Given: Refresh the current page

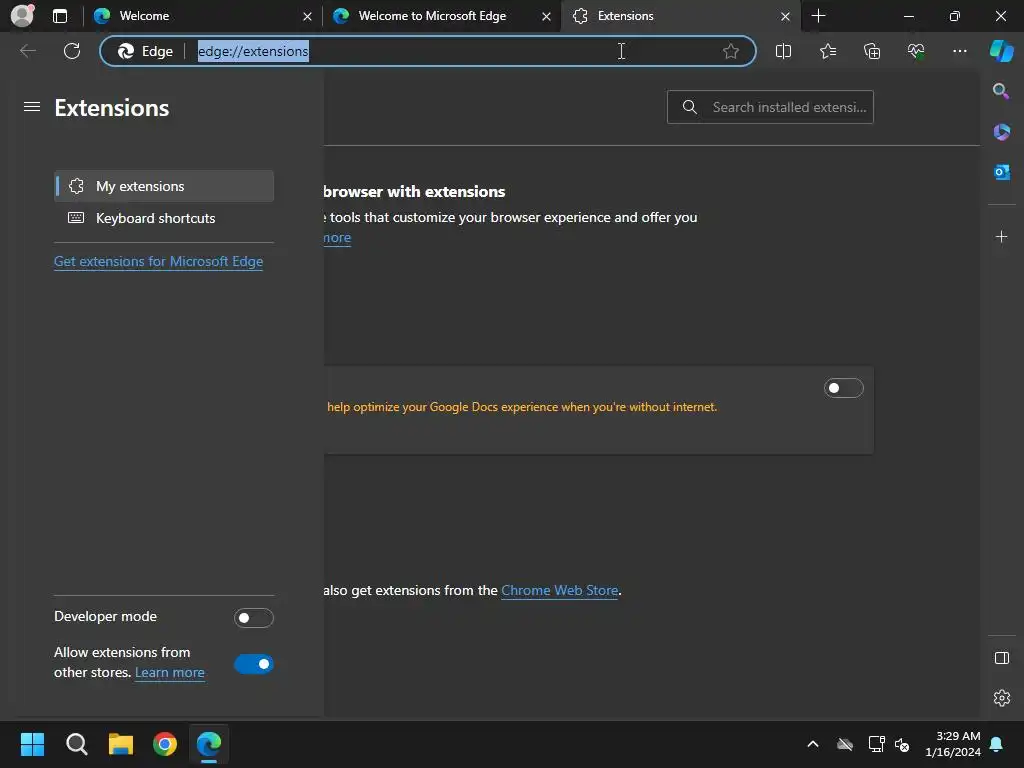Looking at the screenshot, I should coord(72,51).
